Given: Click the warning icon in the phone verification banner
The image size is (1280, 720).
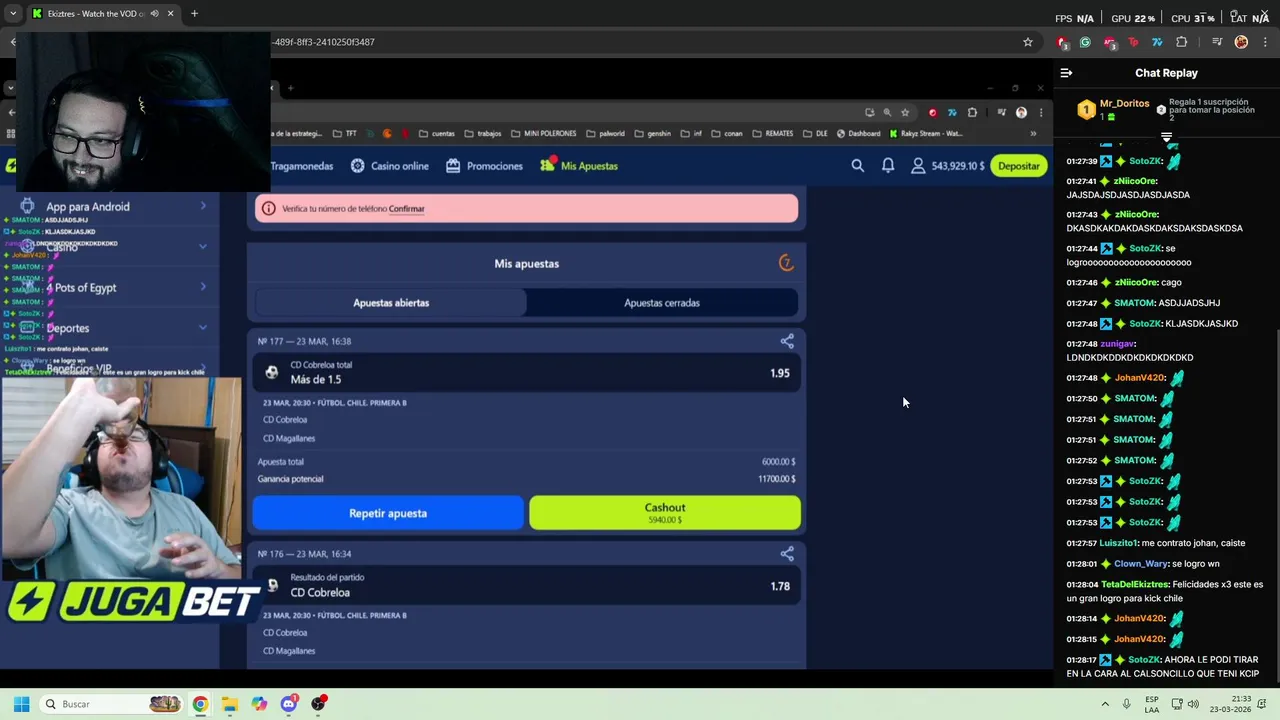Looking at the screenshot, I should click(268, 208).
